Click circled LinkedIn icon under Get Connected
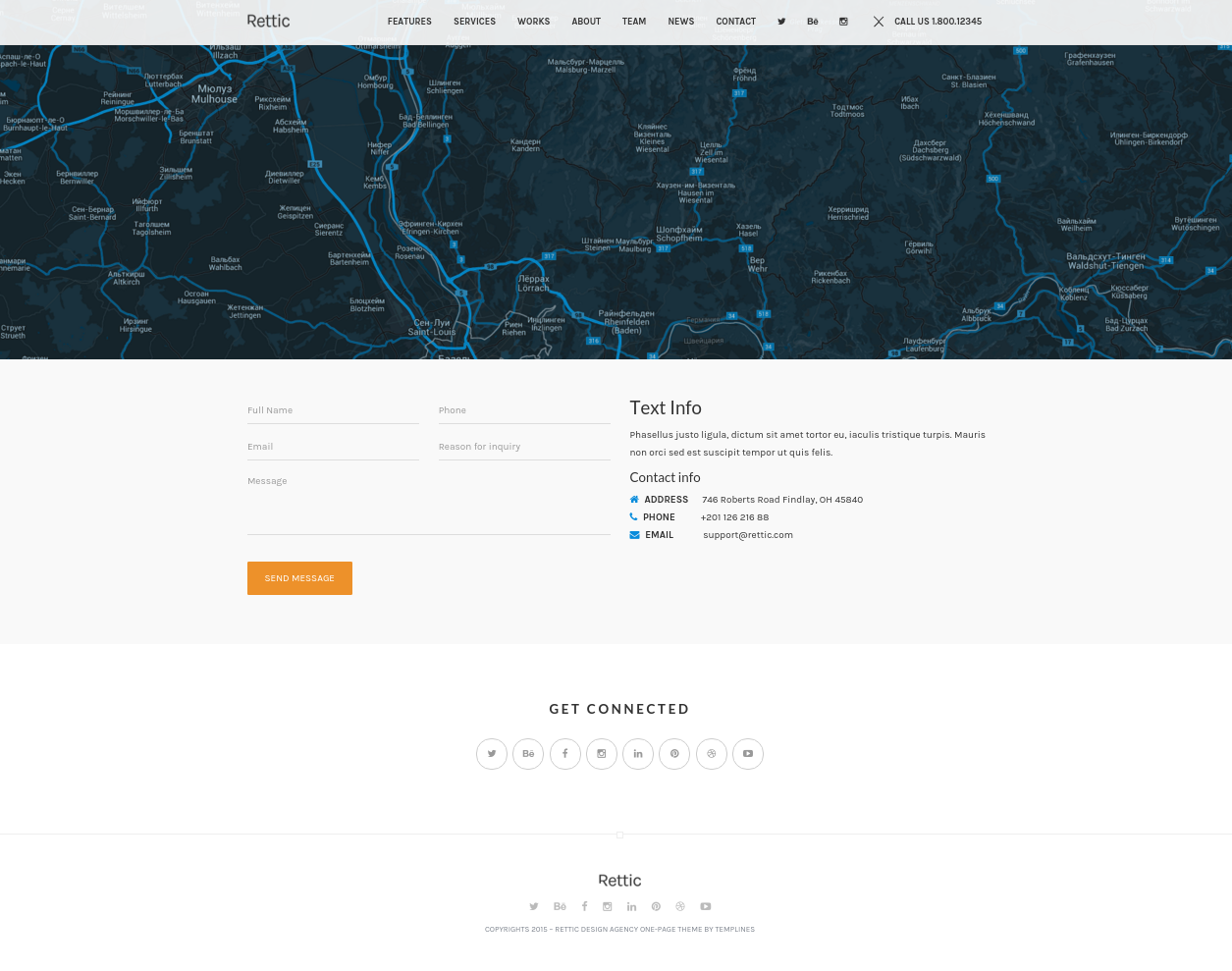Image resolution: width=1232 pixels, height=971 pixels. (638, 754)
